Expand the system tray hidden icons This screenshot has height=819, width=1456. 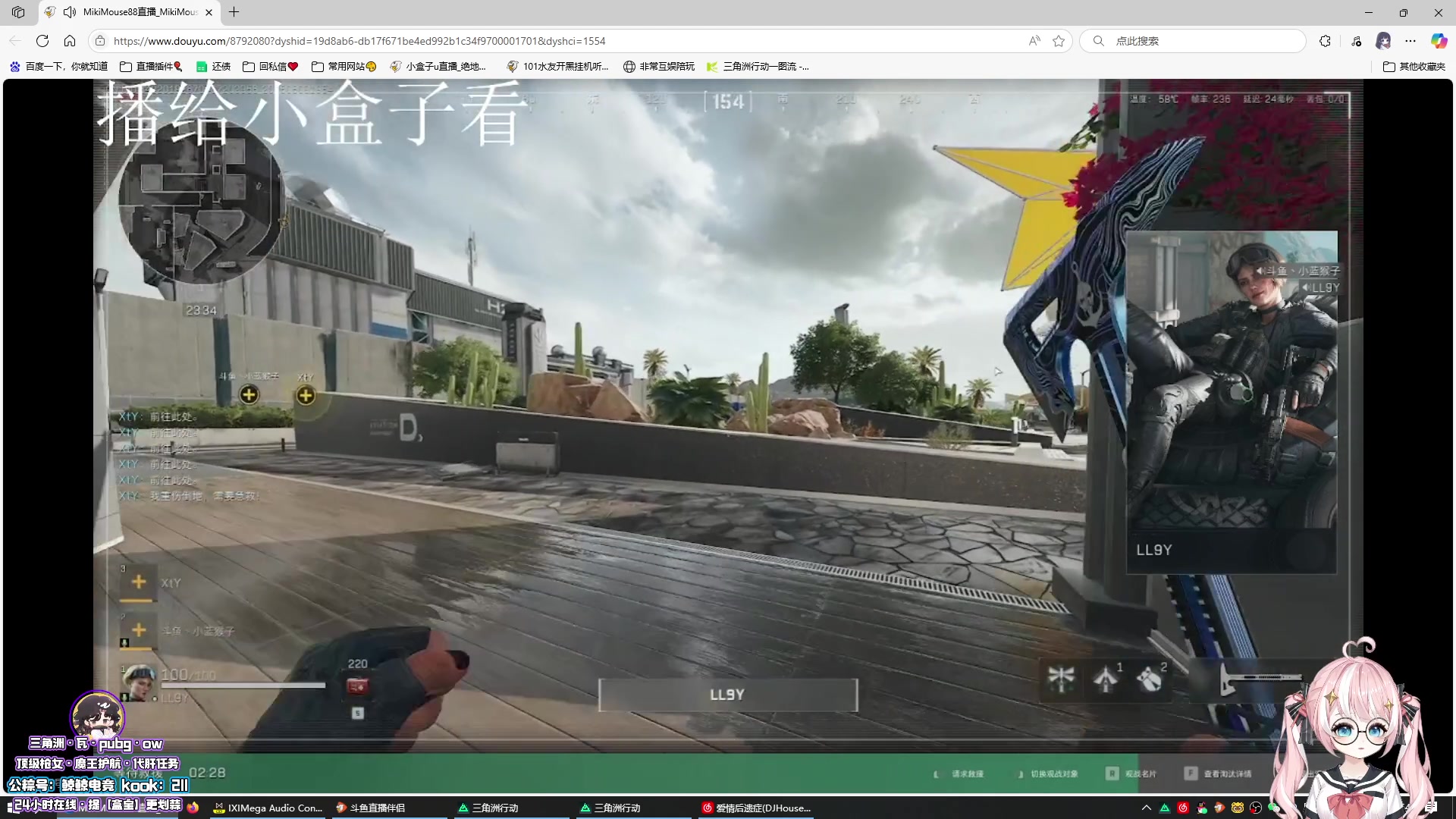[x=1147, y=808]
